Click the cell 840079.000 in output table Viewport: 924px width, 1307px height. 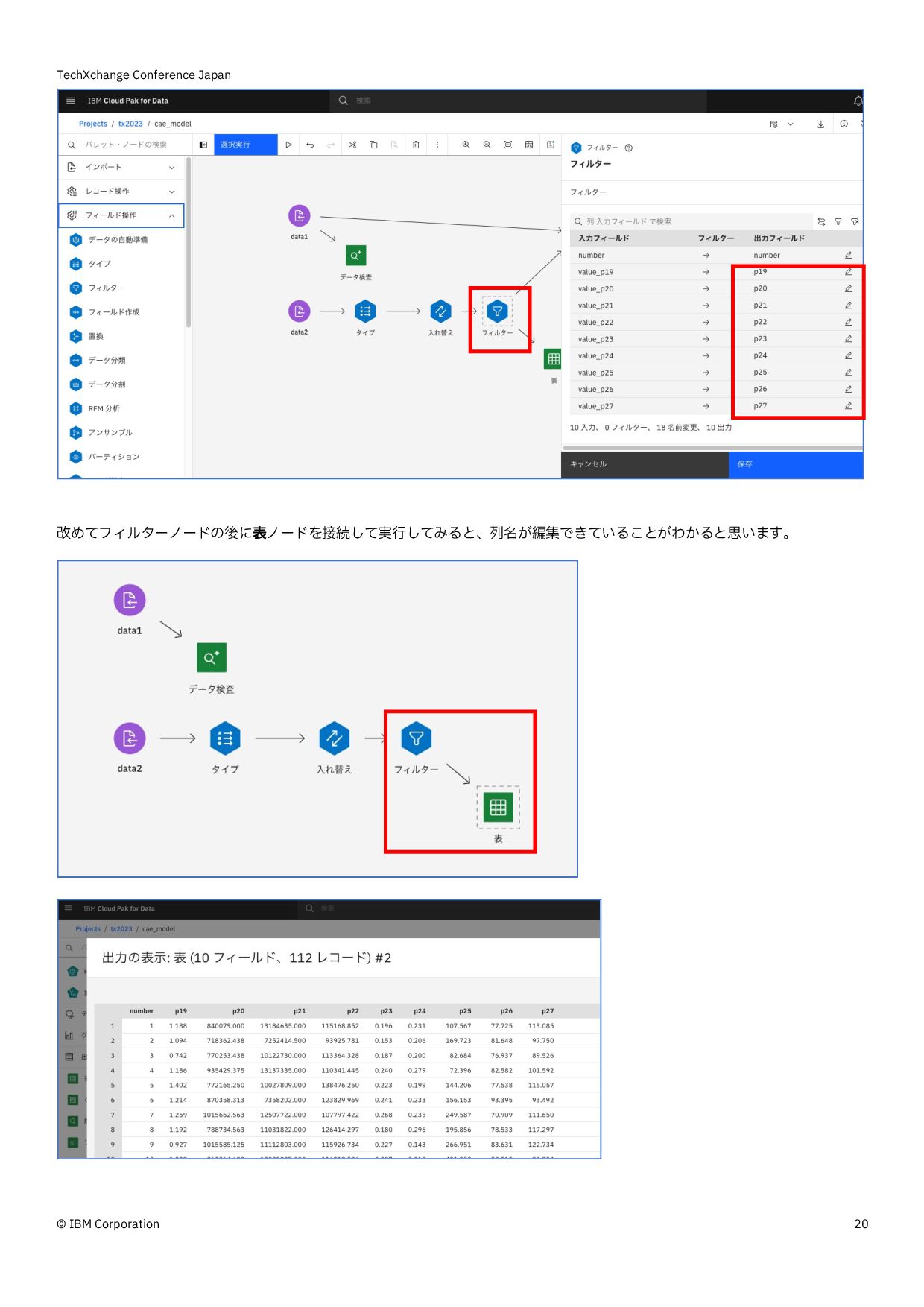point(225,1026)
